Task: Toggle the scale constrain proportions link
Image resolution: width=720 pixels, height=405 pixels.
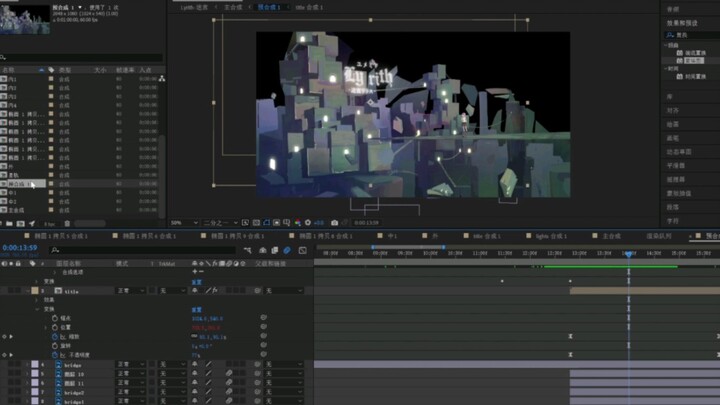Action: pyautogui.click(x=194, y=337)
